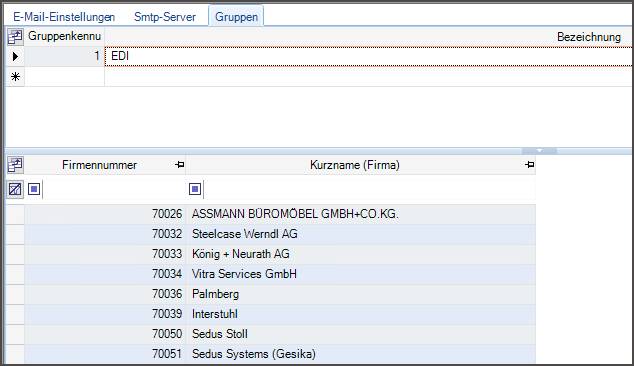Click company number 70036

[x=167, y=294]
